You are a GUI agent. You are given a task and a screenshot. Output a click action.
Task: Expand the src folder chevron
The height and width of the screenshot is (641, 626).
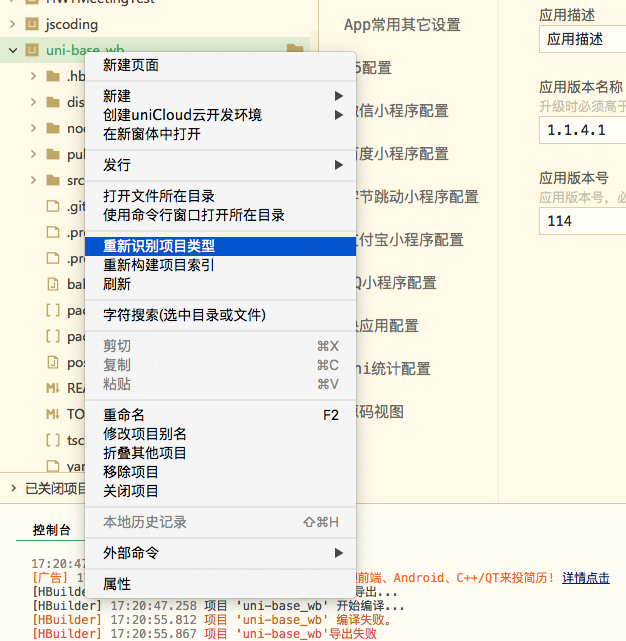34,180
